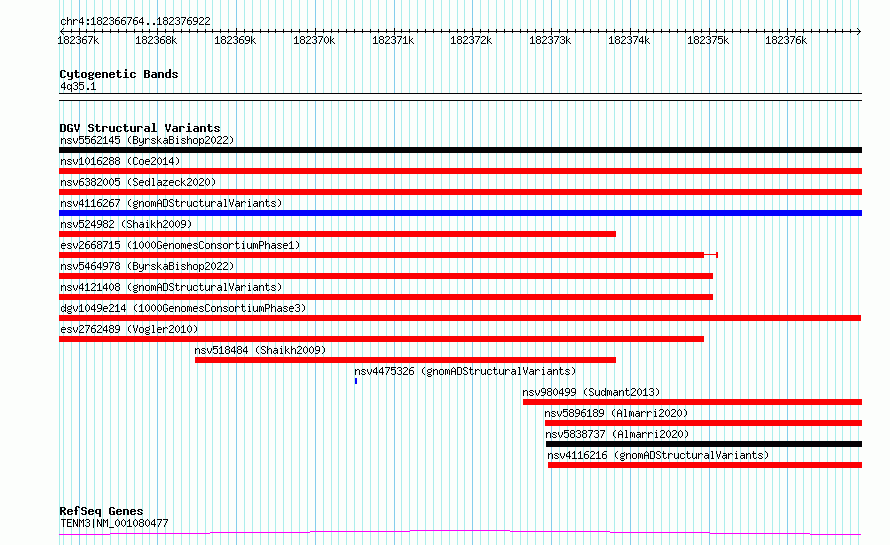
Task: Select the red bar under nsv980499
Action: (692, 403)
